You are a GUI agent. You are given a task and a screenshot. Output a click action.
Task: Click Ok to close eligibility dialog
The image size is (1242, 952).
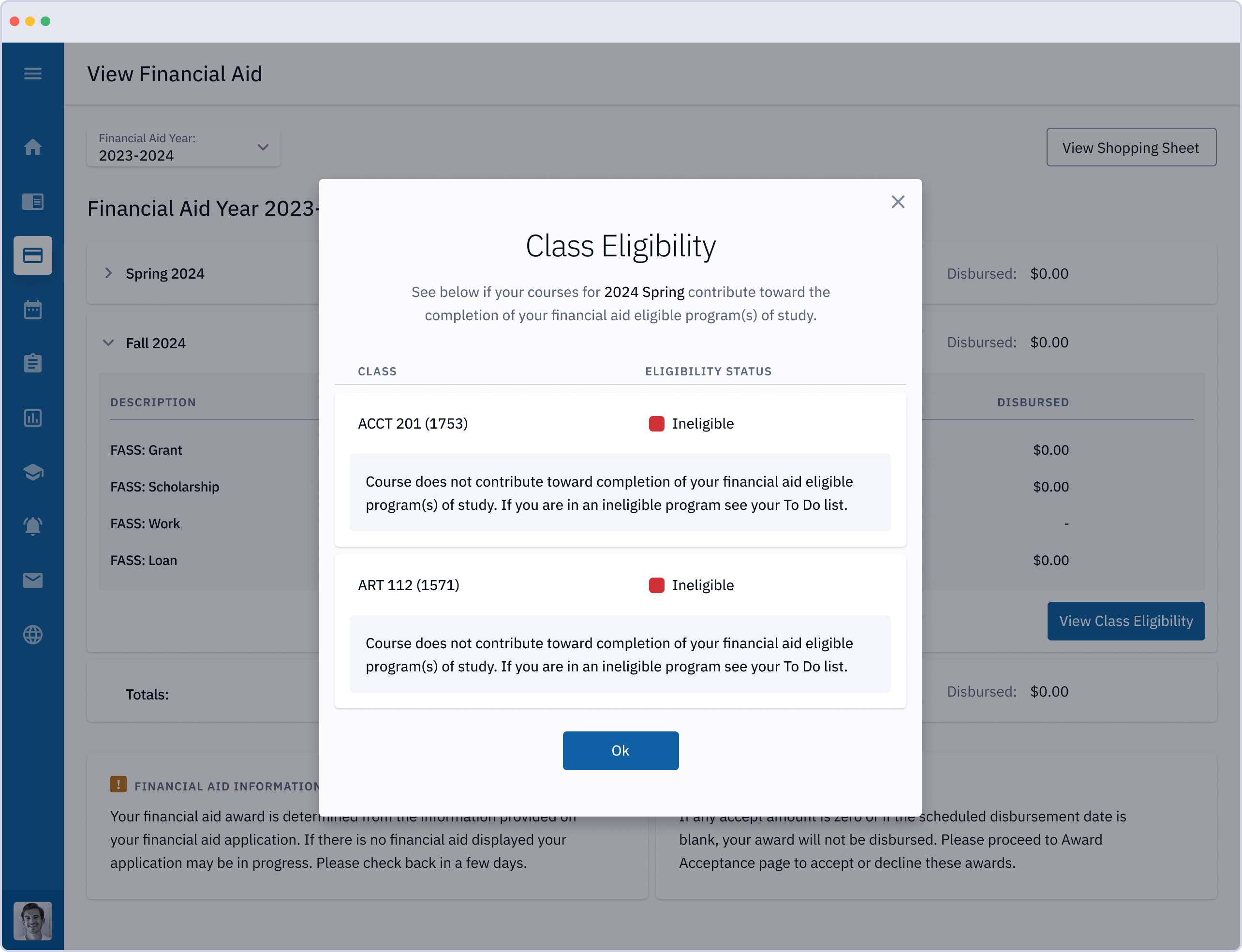click(x=620, y=750)
